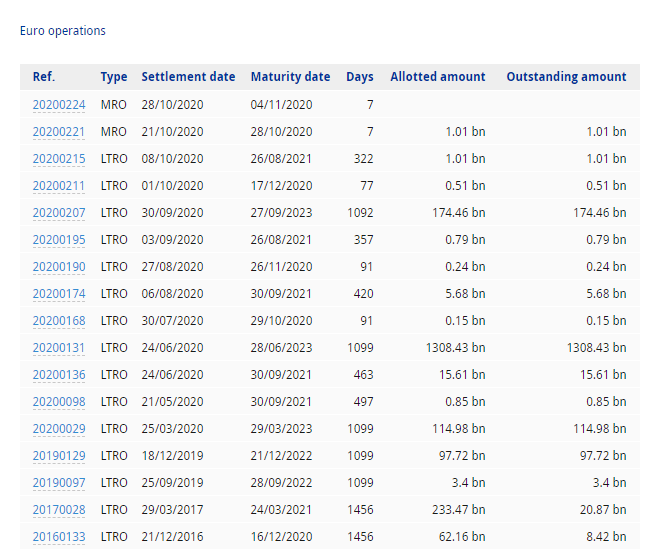This screenshot has height=557, width=645.
Task: Click the Maturity date column header
Action: 290,77
